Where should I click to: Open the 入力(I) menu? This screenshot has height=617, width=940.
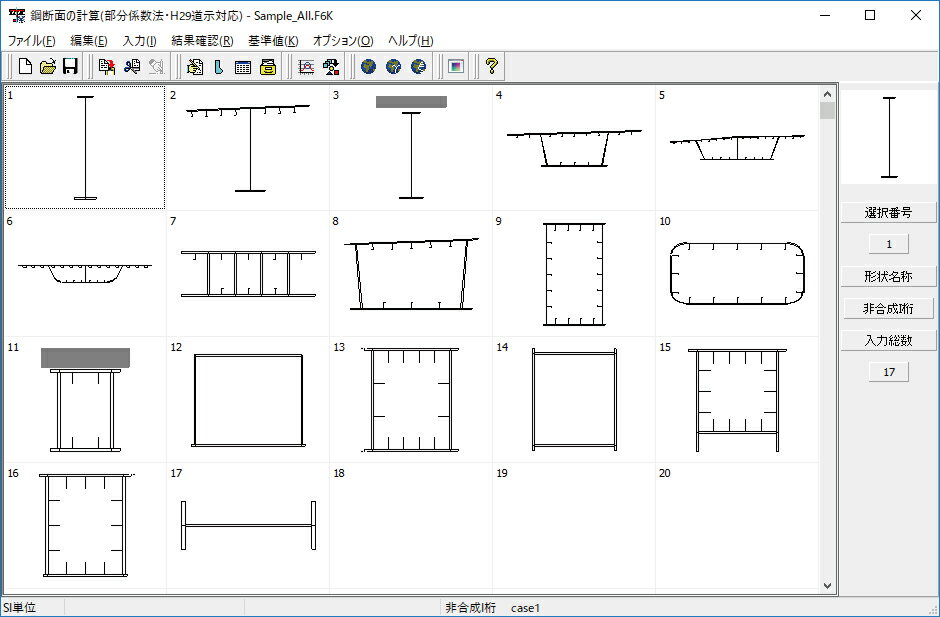coord(139,41)
